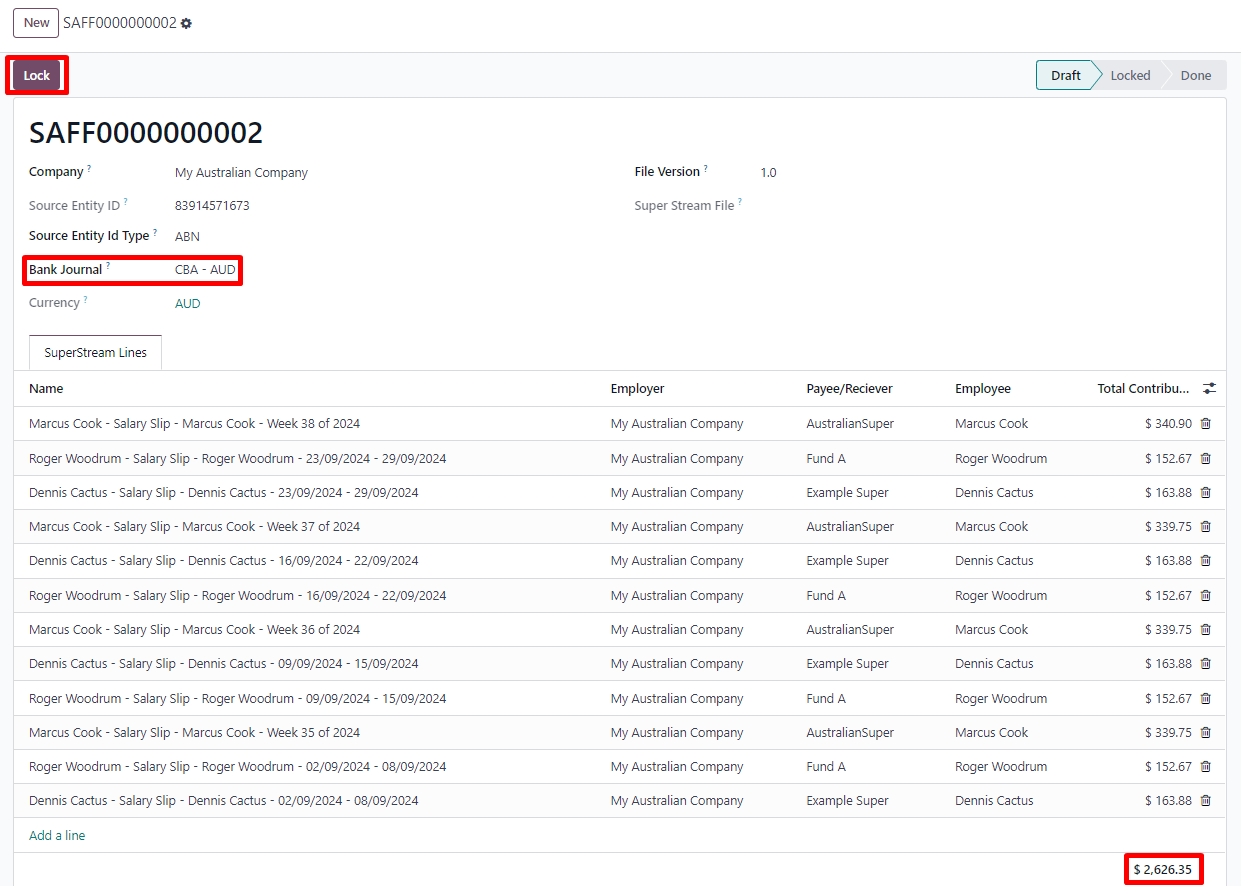Open the column options adjust icon
The image size is (1241, 886).
1210,389
